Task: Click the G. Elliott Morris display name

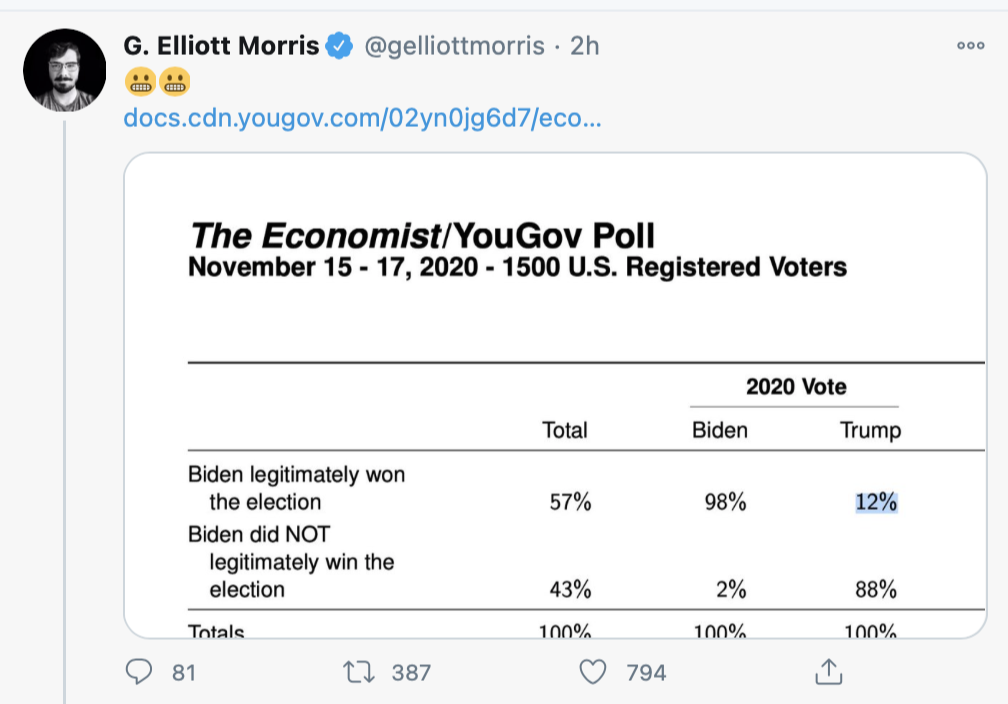Action: click(221, 46)
